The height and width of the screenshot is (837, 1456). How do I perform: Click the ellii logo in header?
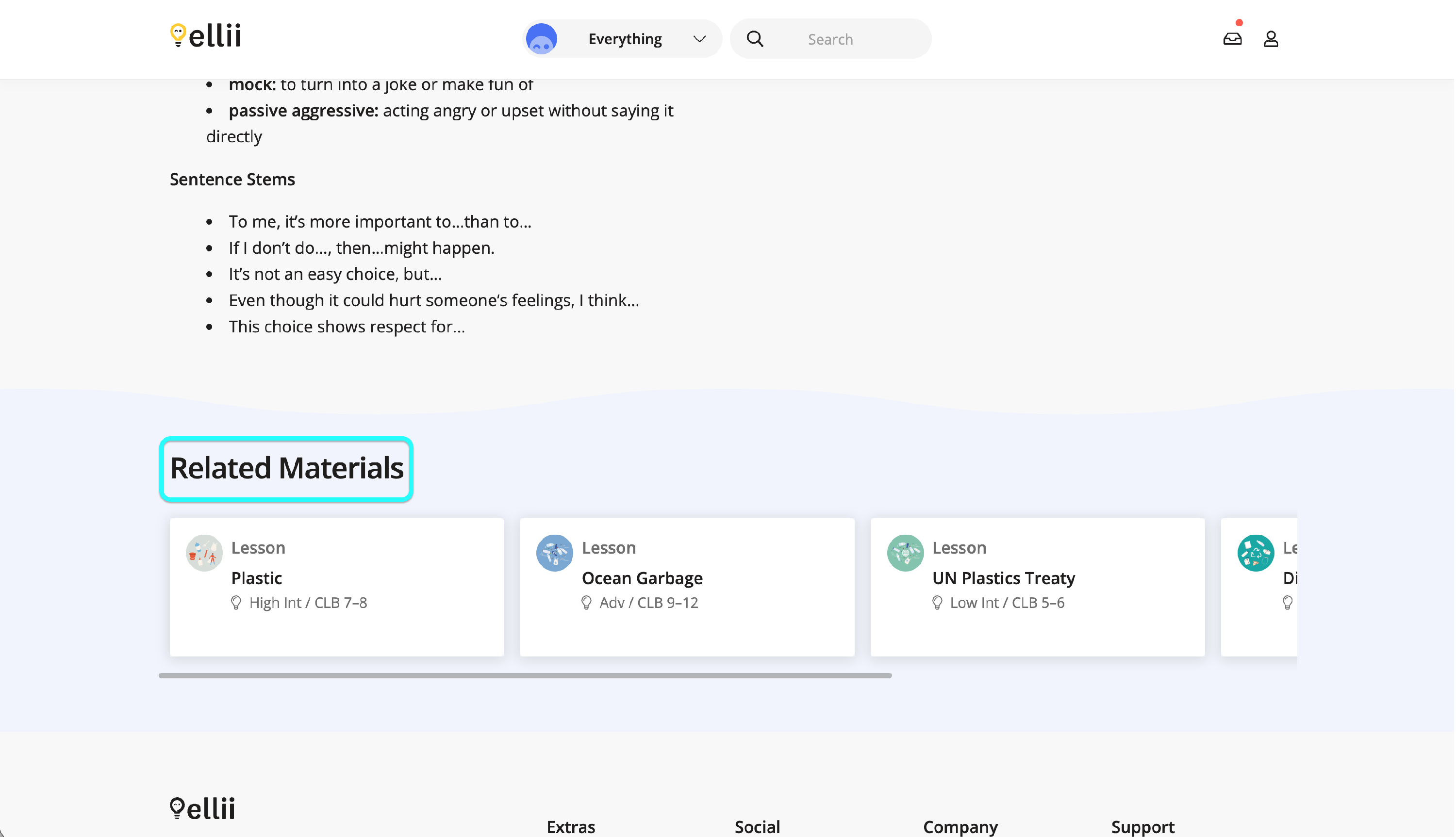(x=205, y=35)
